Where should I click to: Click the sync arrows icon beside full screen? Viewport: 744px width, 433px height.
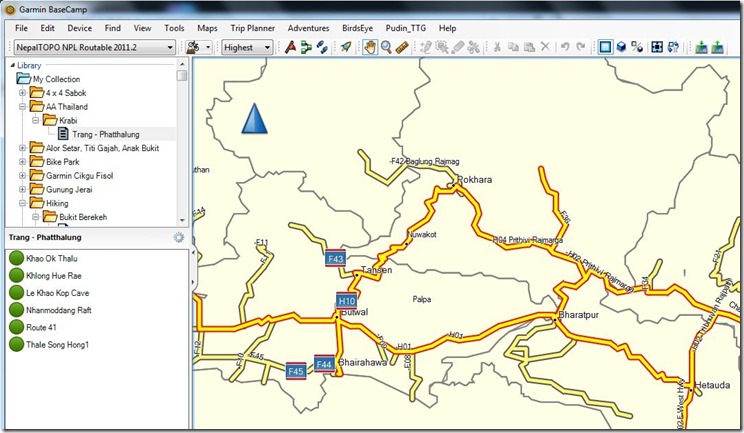tap(673, 47)
